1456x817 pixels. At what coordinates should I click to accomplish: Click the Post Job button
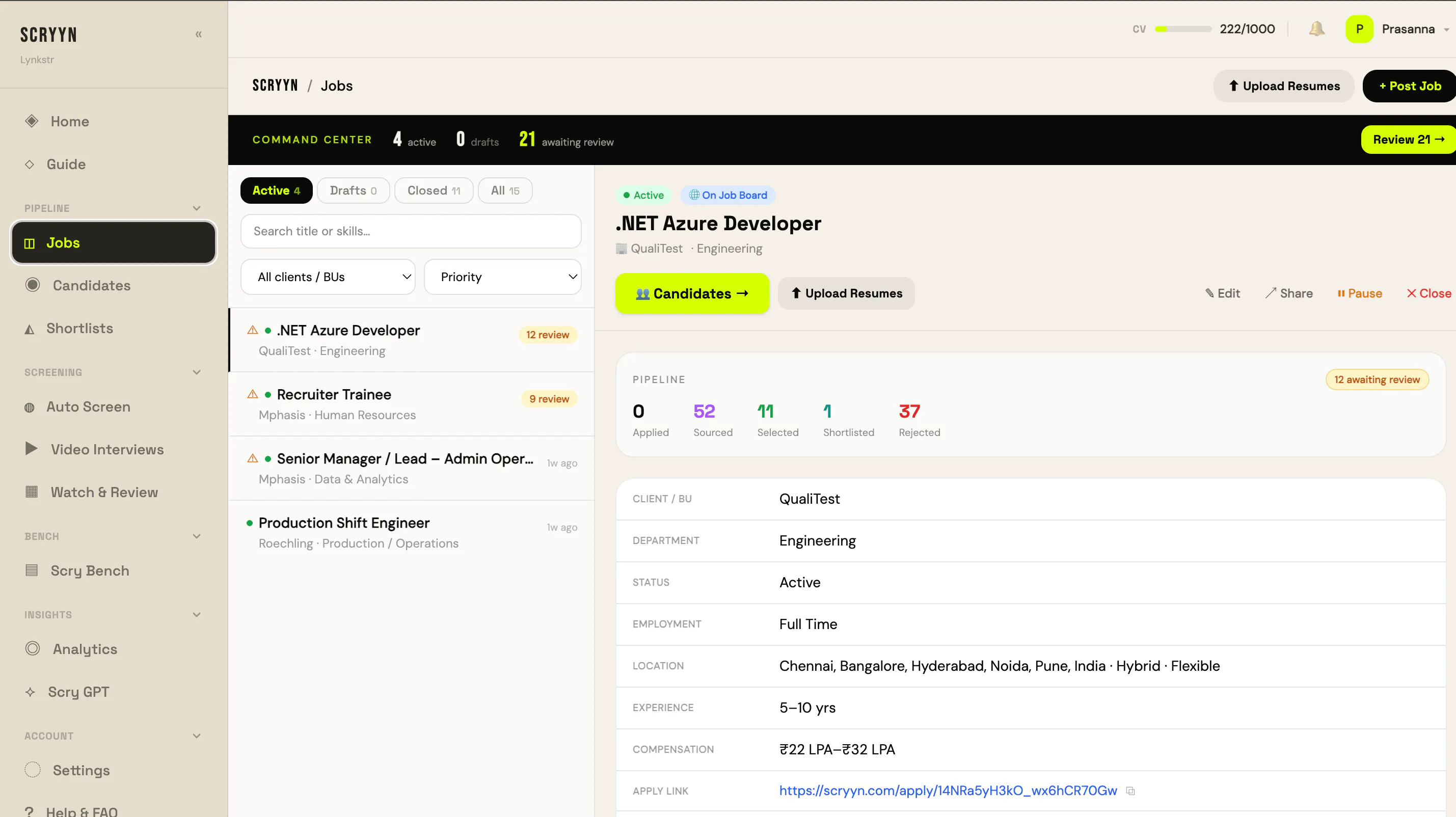[1409, 86]
